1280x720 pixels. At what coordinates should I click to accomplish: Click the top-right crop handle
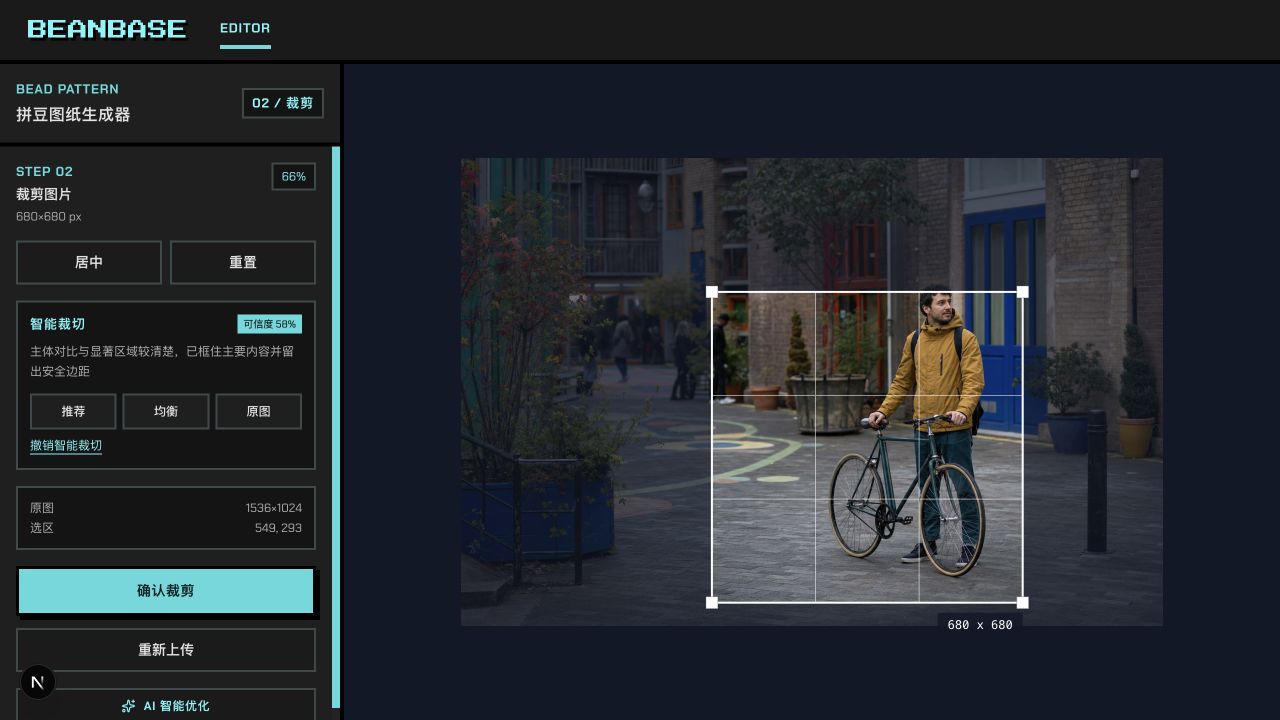coord(1022,292)
